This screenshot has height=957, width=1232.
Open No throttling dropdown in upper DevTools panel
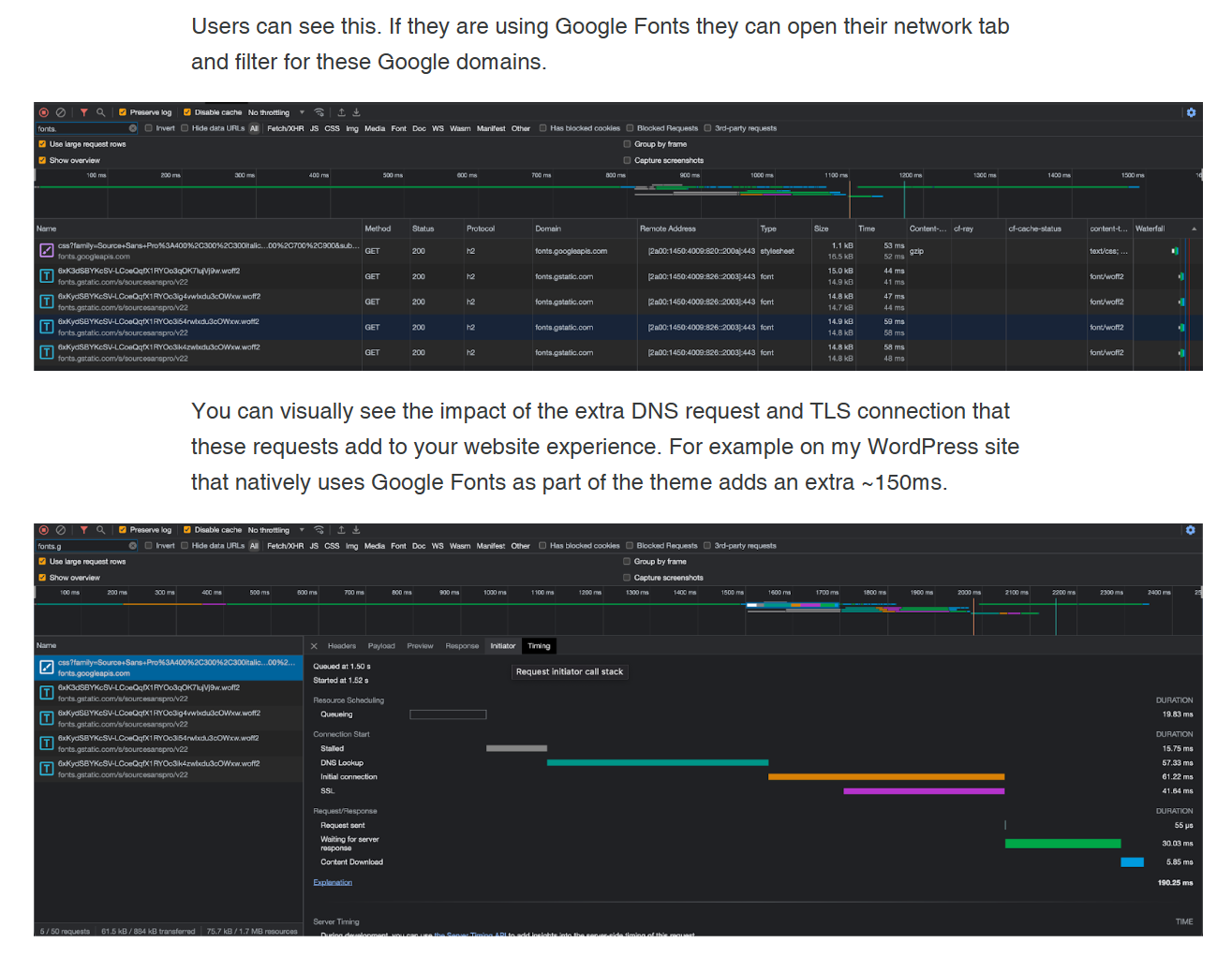tap(276, 112)
